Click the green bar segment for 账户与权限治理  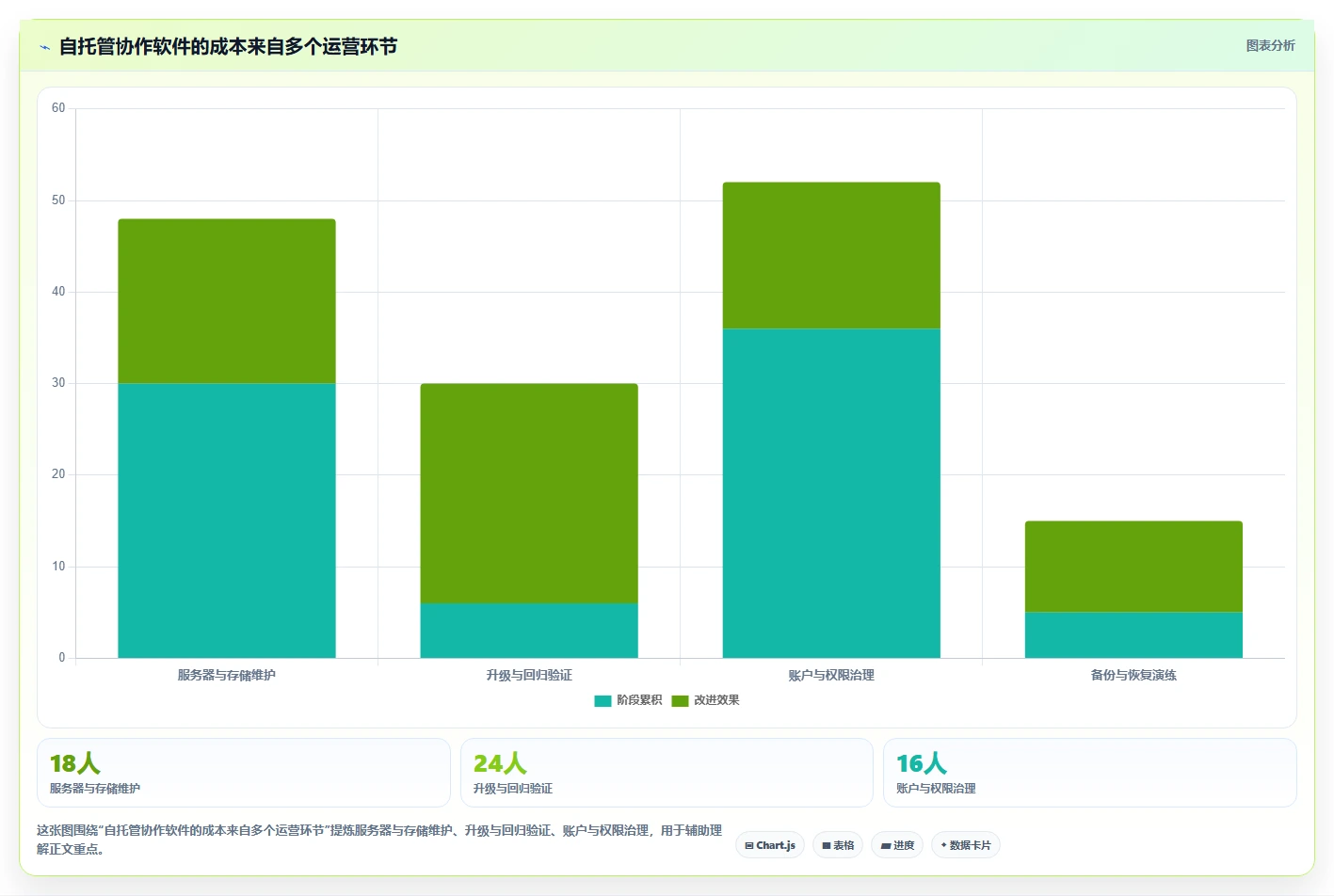pyautogui.click(x=831, y=255)
